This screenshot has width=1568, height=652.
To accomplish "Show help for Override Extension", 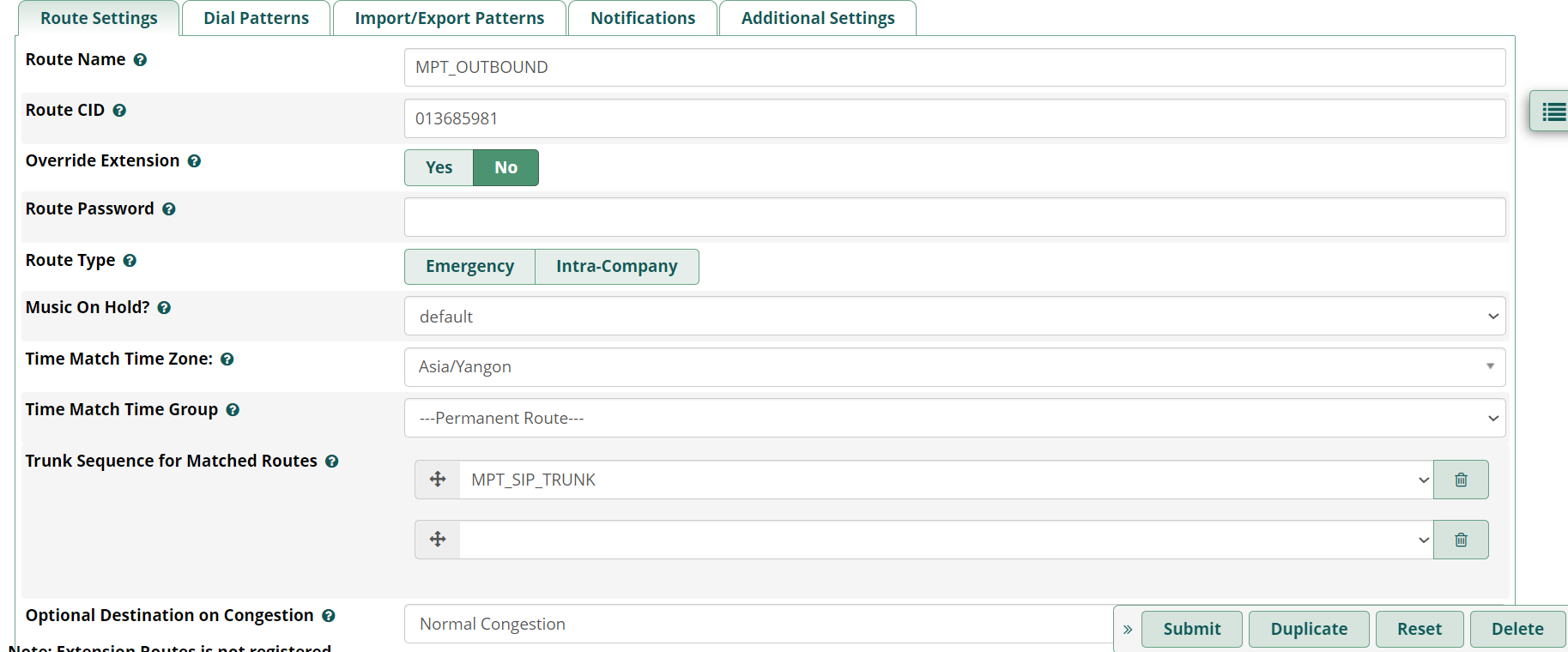I will pos(194,161).
